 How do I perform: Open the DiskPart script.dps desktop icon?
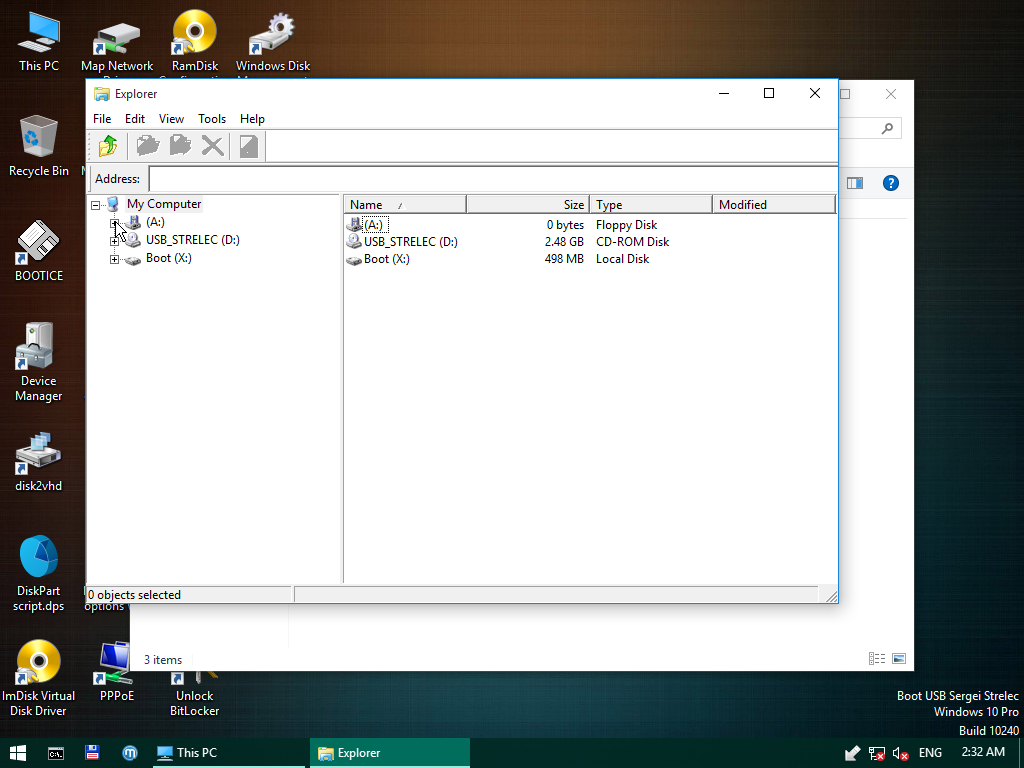39,573
